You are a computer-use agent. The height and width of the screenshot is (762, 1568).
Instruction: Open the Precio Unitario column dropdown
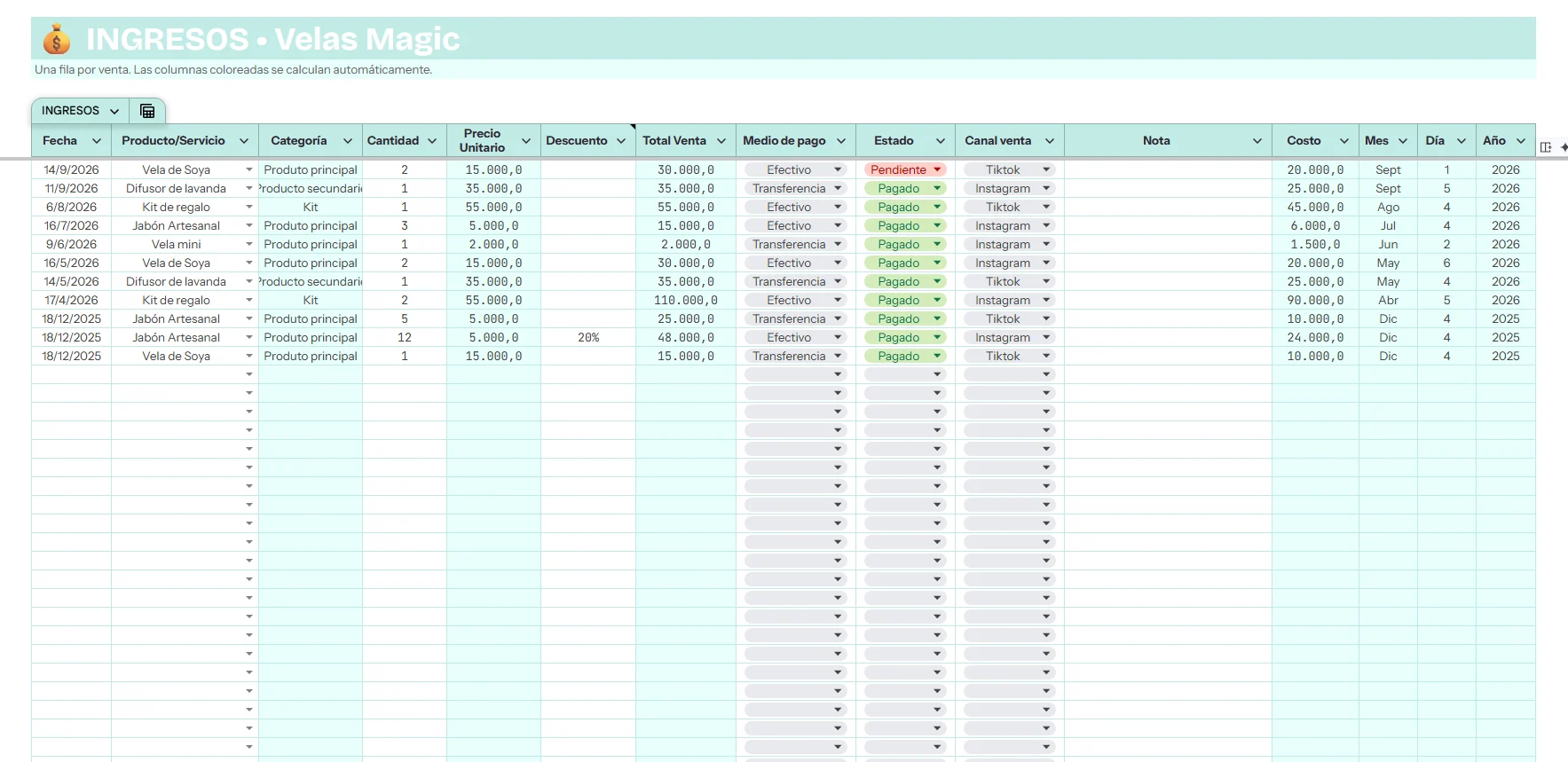coord(526,141)
